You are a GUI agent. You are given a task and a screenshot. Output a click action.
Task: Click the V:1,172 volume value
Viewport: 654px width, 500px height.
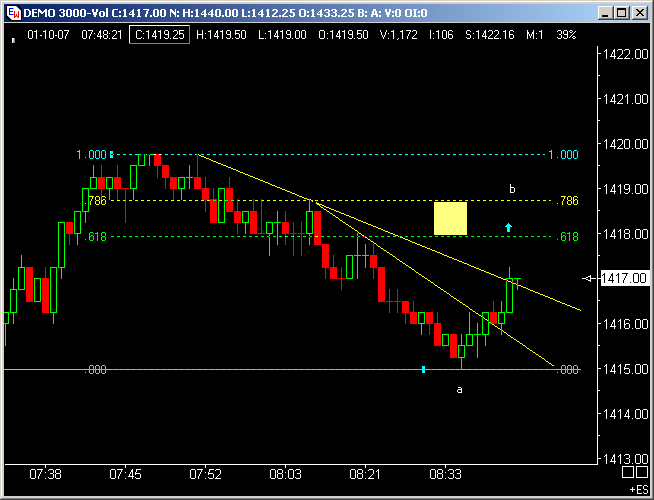pyautogui.click(x=398, y=35)
